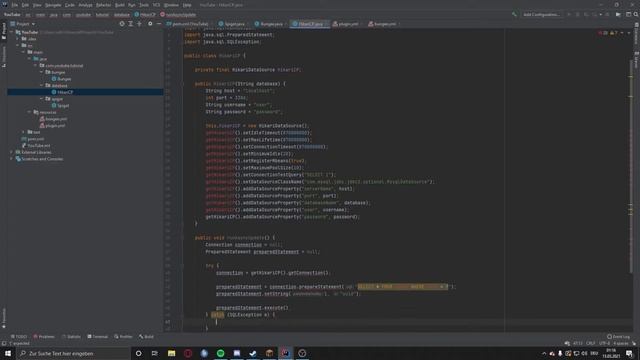Click the Search Everywhere magnifier icon

636,14
